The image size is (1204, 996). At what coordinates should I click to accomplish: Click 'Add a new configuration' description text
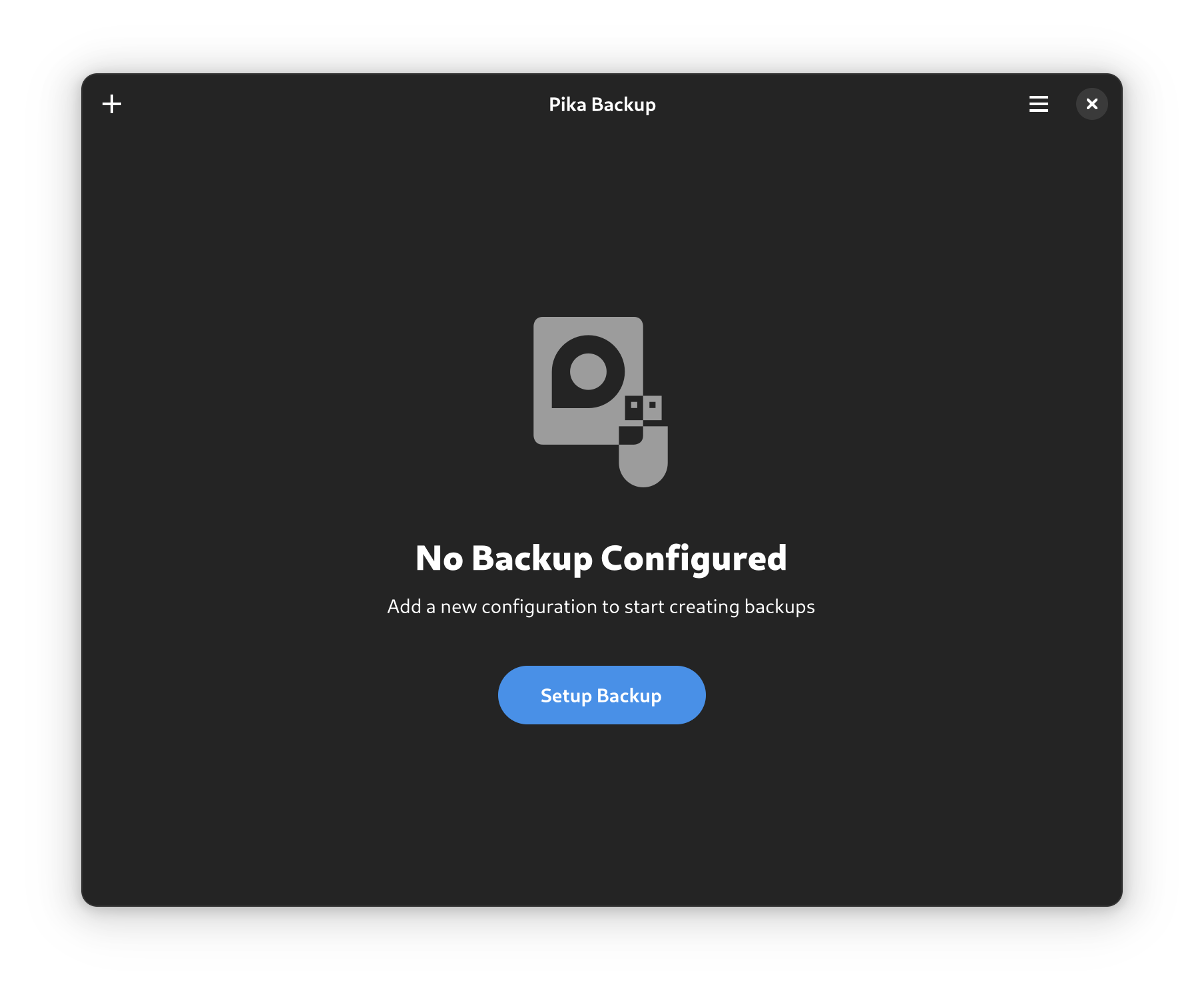(x=601, y=607)
